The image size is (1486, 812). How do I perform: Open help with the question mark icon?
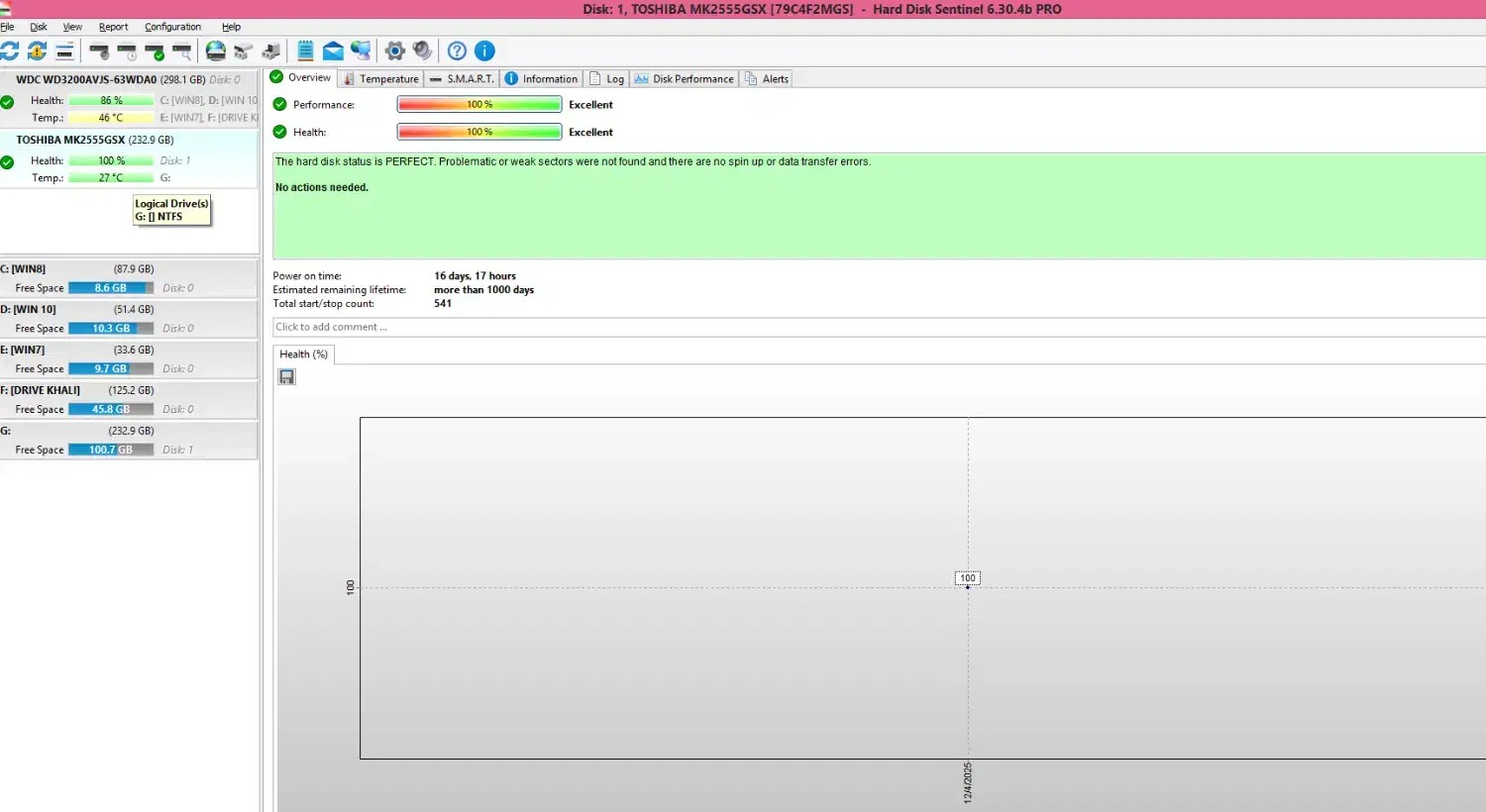point(457,51)
